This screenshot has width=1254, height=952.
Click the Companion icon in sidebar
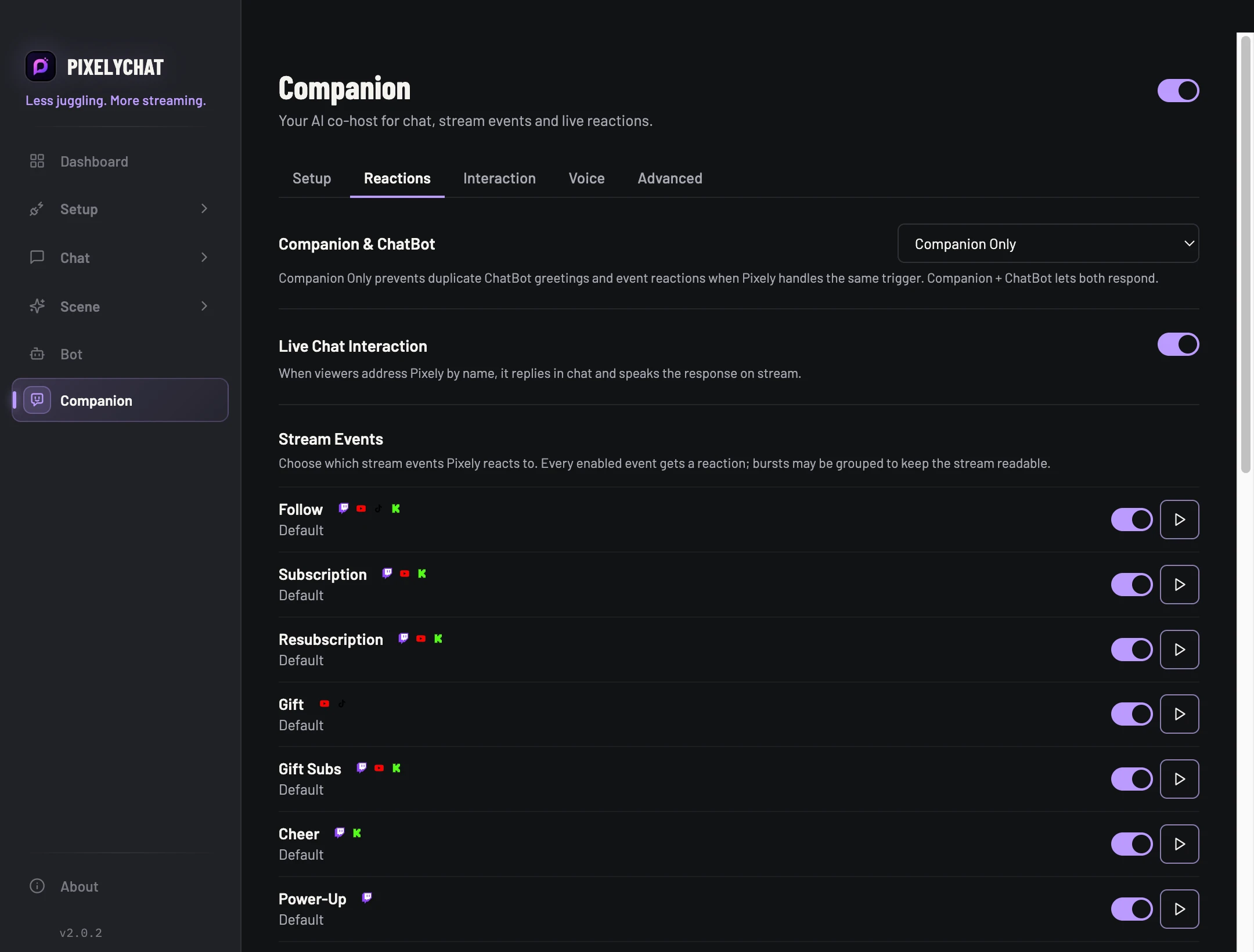tap(37, 400)
